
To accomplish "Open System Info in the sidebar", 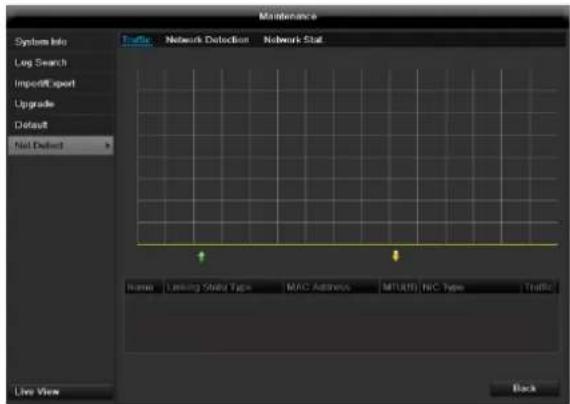I will (60, 42).
